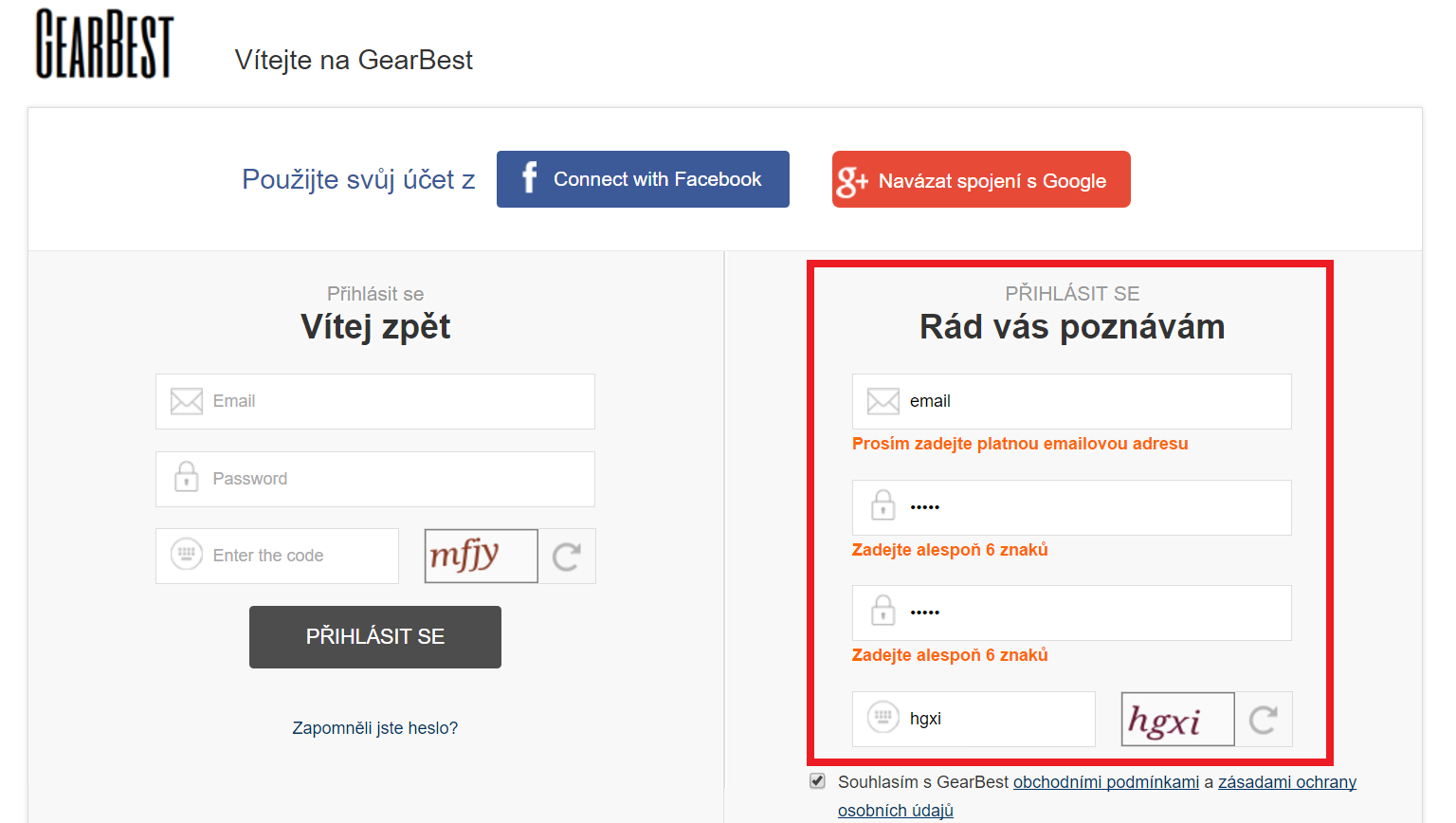
Task: Open the Zapomněli jste heslo link
Action: point(374,728)
